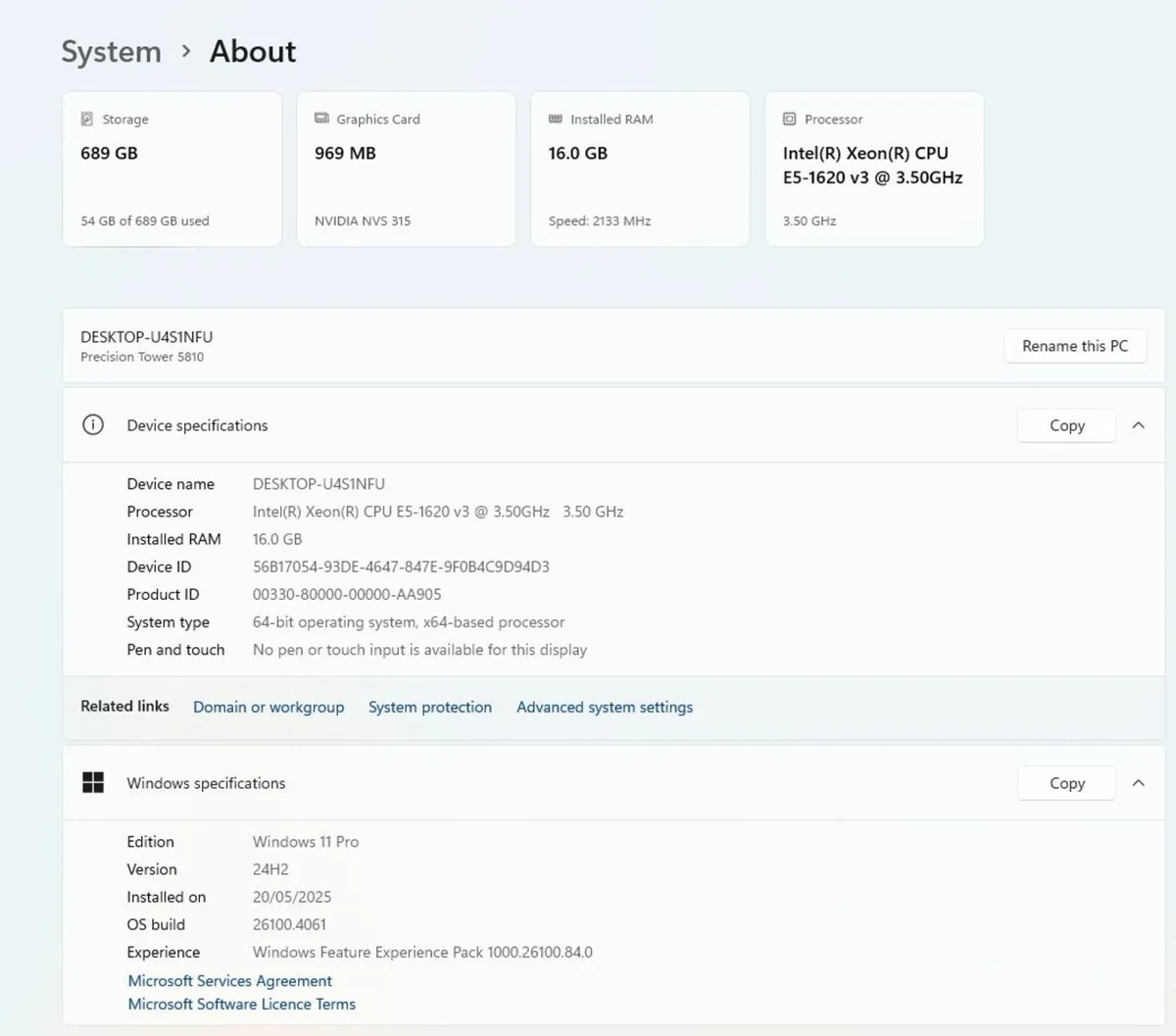This screenshot has width=1176, height=1036.
Task: Click 54 GB of 689 GB used text
Action: pos(145,221)
